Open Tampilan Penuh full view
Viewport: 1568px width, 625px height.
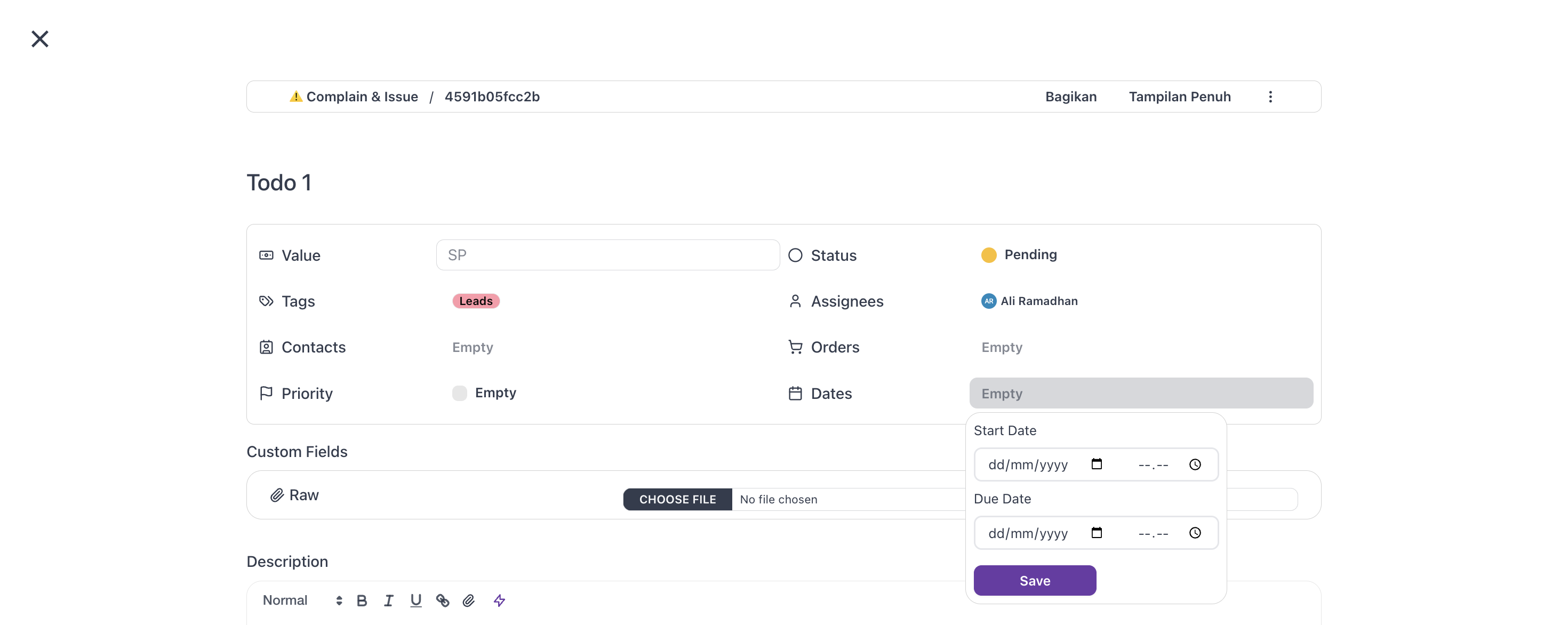tap(1180, 97)
